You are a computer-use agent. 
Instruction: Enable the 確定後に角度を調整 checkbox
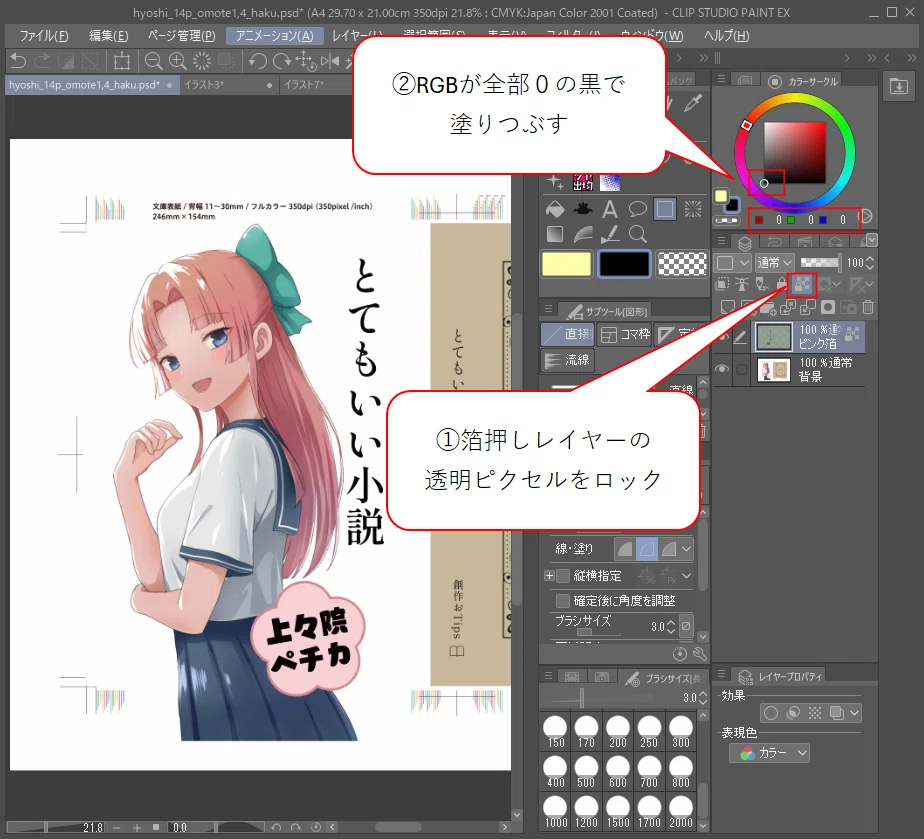click(563, 600)
